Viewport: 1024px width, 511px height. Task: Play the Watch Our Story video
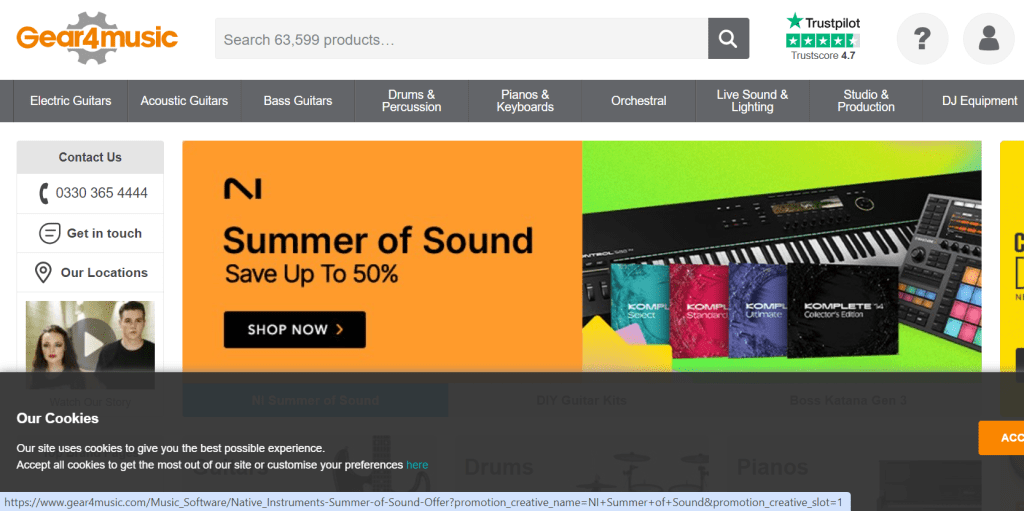(90, 343)
